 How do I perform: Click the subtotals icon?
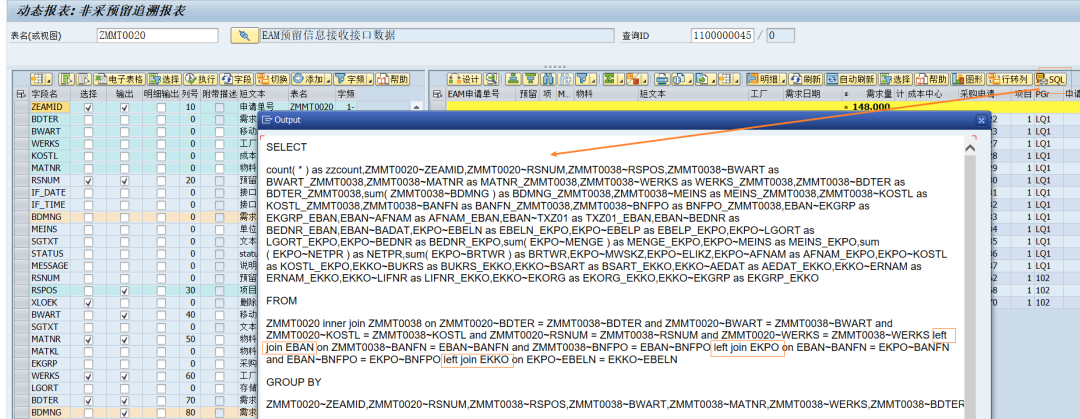(x=634, y=79)
